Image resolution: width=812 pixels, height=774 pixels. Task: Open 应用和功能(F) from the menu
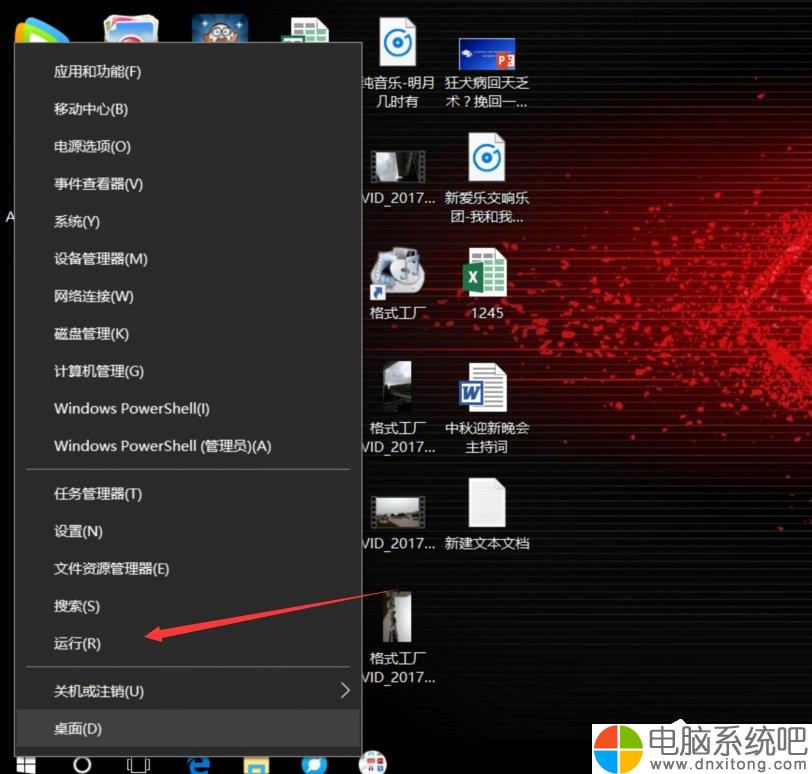(188, 71)
